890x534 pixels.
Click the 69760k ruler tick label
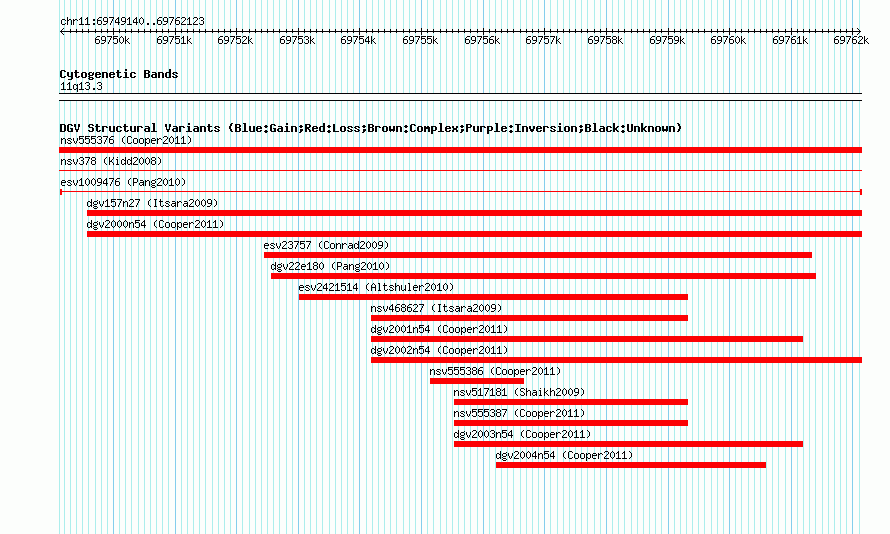point(729,40)
